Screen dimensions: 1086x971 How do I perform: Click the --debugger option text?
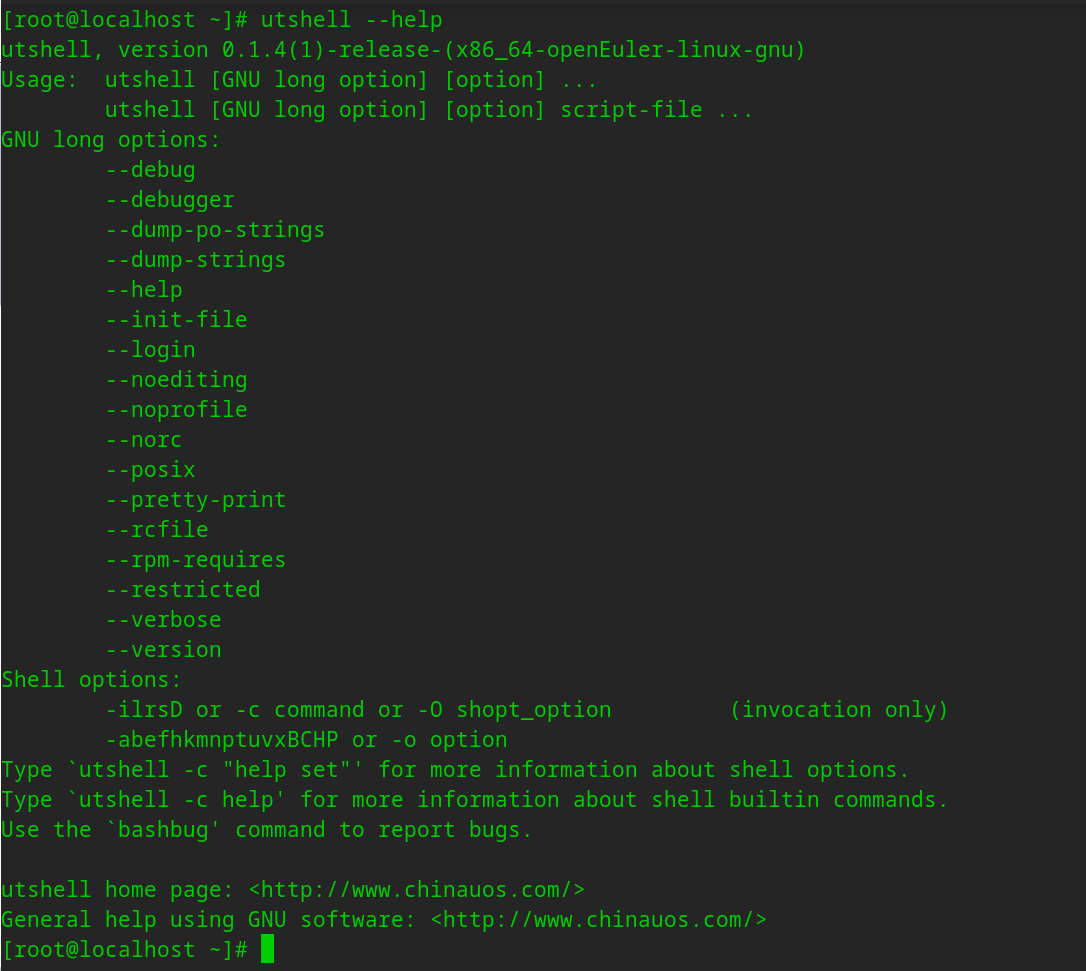170,200
